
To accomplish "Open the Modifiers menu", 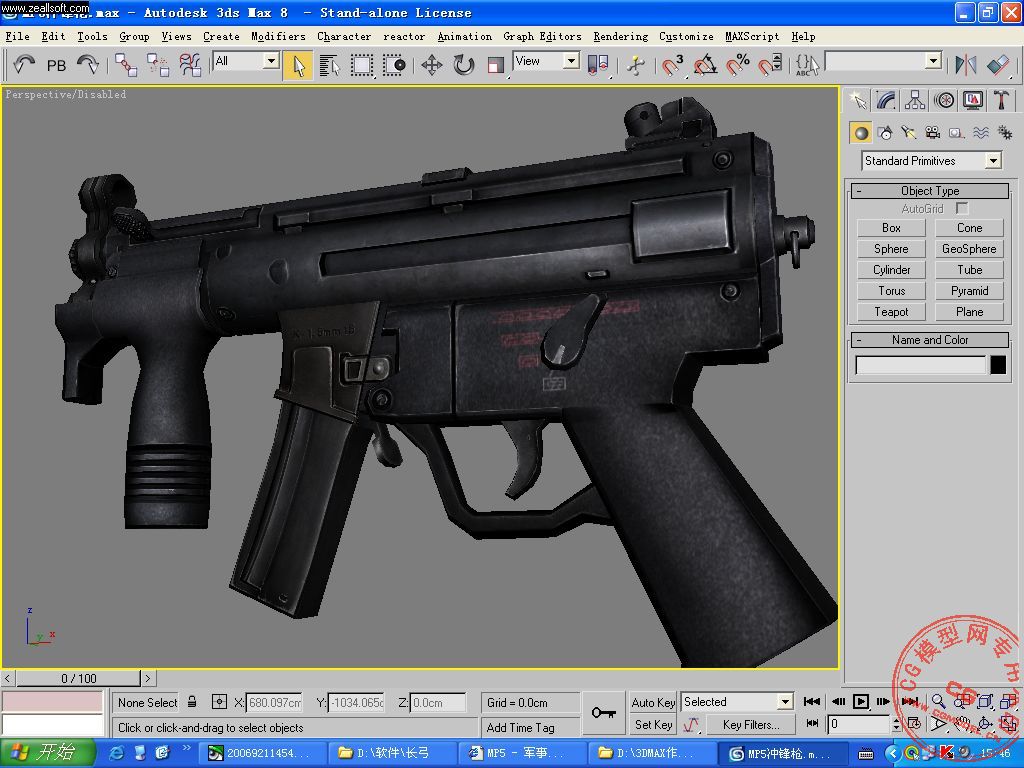I will (278, 36).
